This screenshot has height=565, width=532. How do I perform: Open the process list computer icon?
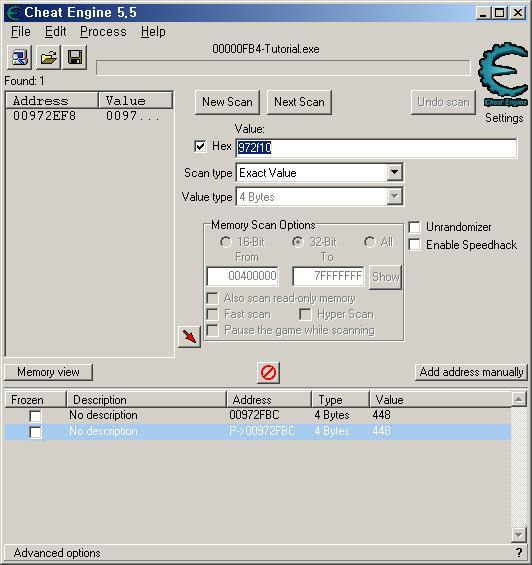(x=19, y=58)
